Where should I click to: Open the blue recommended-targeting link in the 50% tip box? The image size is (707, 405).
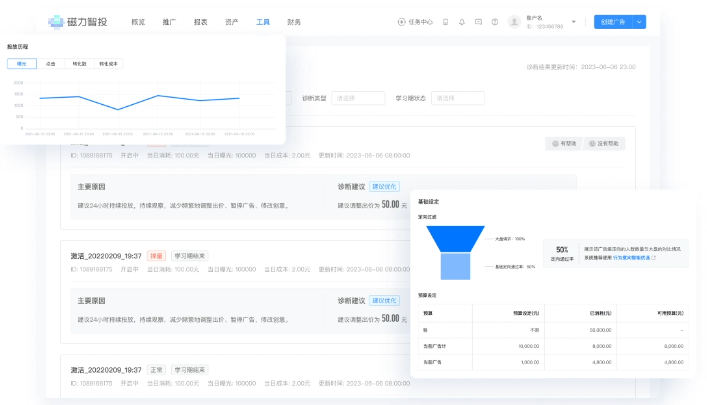631,258
